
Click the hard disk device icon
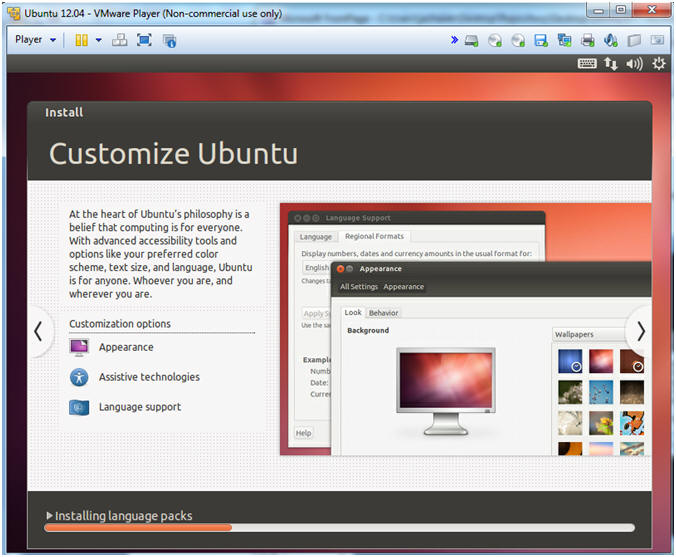point(471,41)
